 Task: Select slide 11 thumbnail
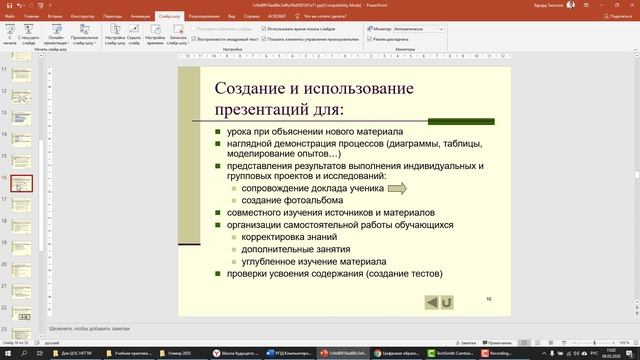21,75
